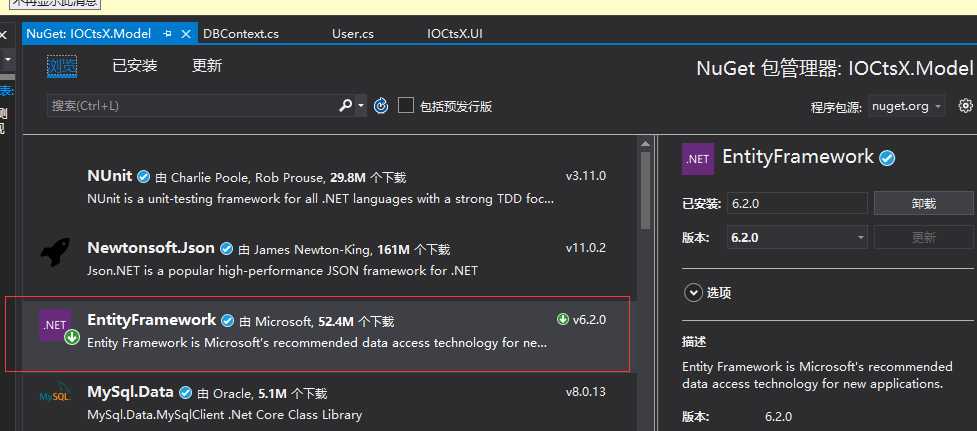
Task: Select the NUnit package title
Action: [110, 176]
